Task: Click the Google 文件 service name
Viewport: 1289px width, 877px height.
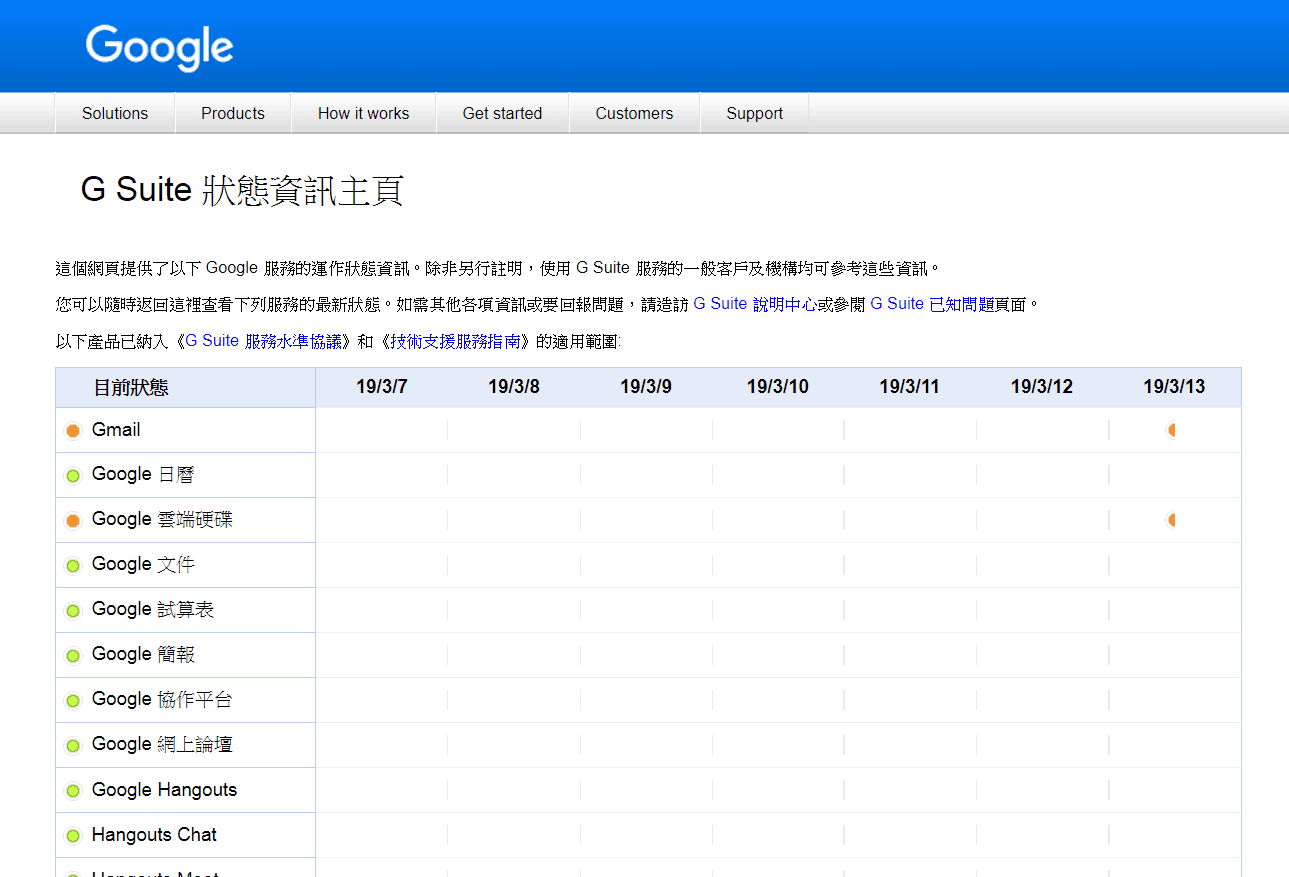Action: pyautogui.click(x=143, y=565)
